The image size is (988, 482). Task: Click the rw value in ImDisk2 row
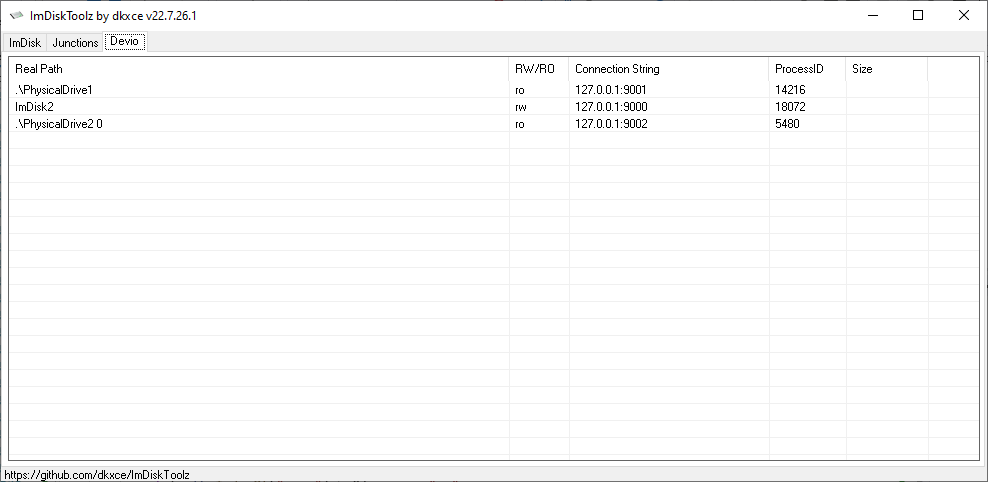coord(520,107)
